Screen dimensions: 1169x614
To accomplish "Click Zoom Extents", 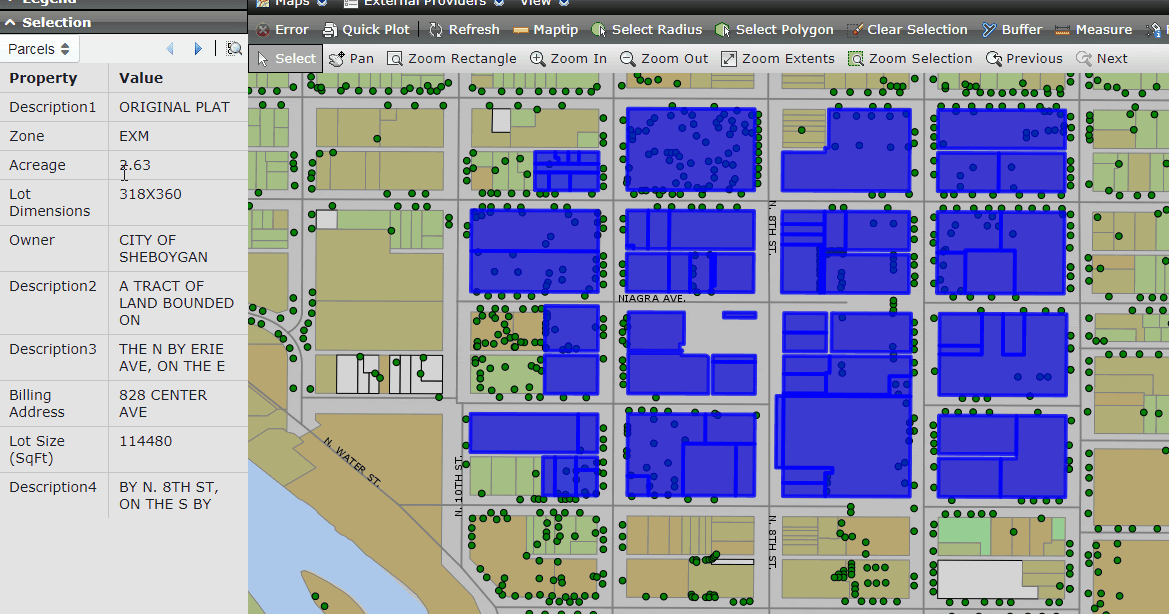I will coord(778,58).
